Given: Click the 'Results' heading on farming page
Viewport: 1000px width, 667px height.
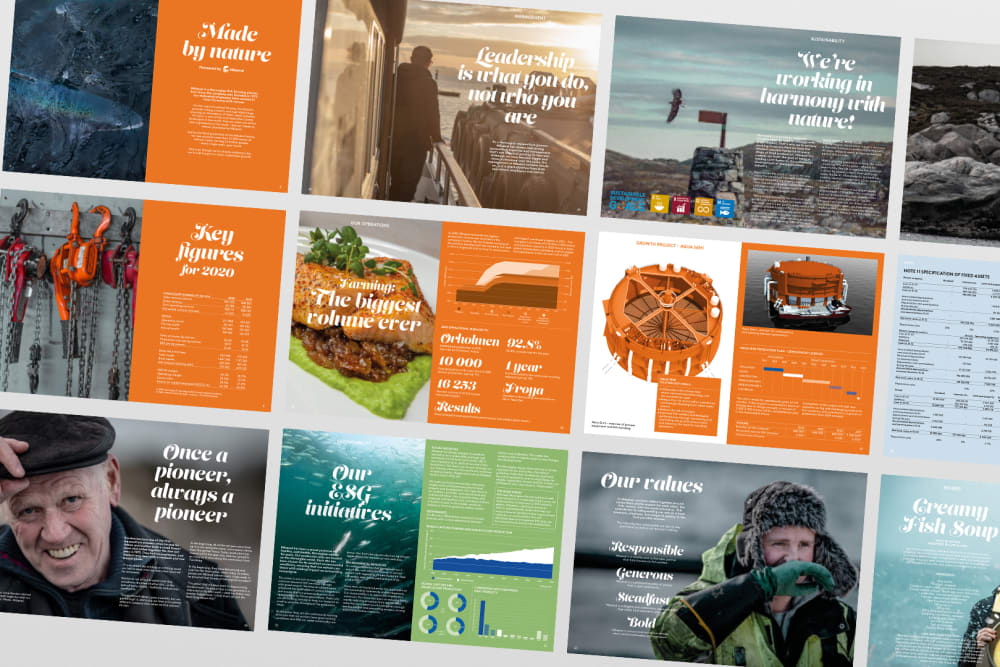Looking at the screenshot, I should (x=458, y=407).
